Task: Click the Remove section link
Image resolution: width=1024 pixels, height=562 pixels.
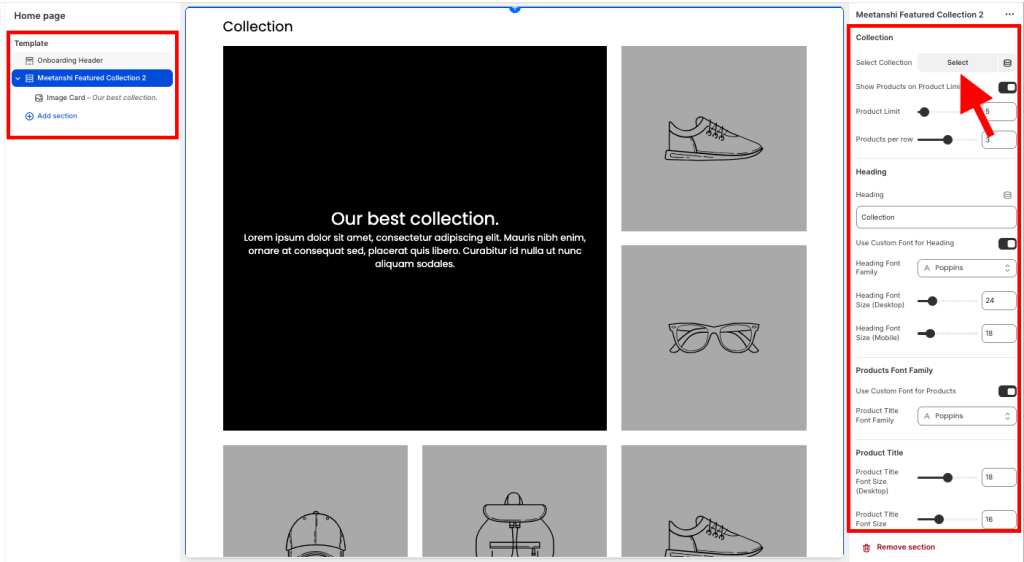Action: tap(906, 548)
